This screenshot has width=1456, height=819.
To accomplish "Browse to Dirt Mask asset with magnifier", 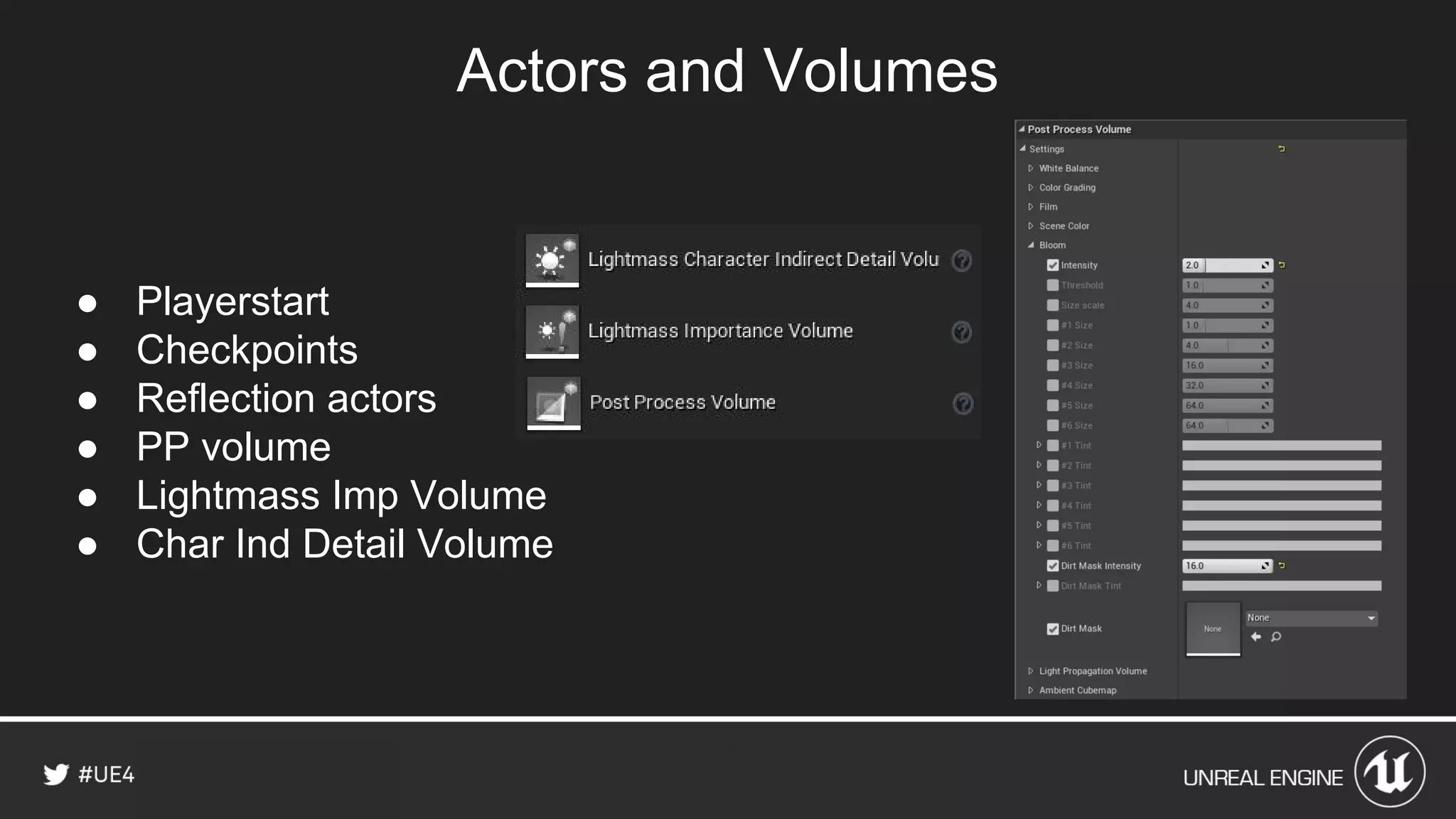I will click(x=1276, y=637).
